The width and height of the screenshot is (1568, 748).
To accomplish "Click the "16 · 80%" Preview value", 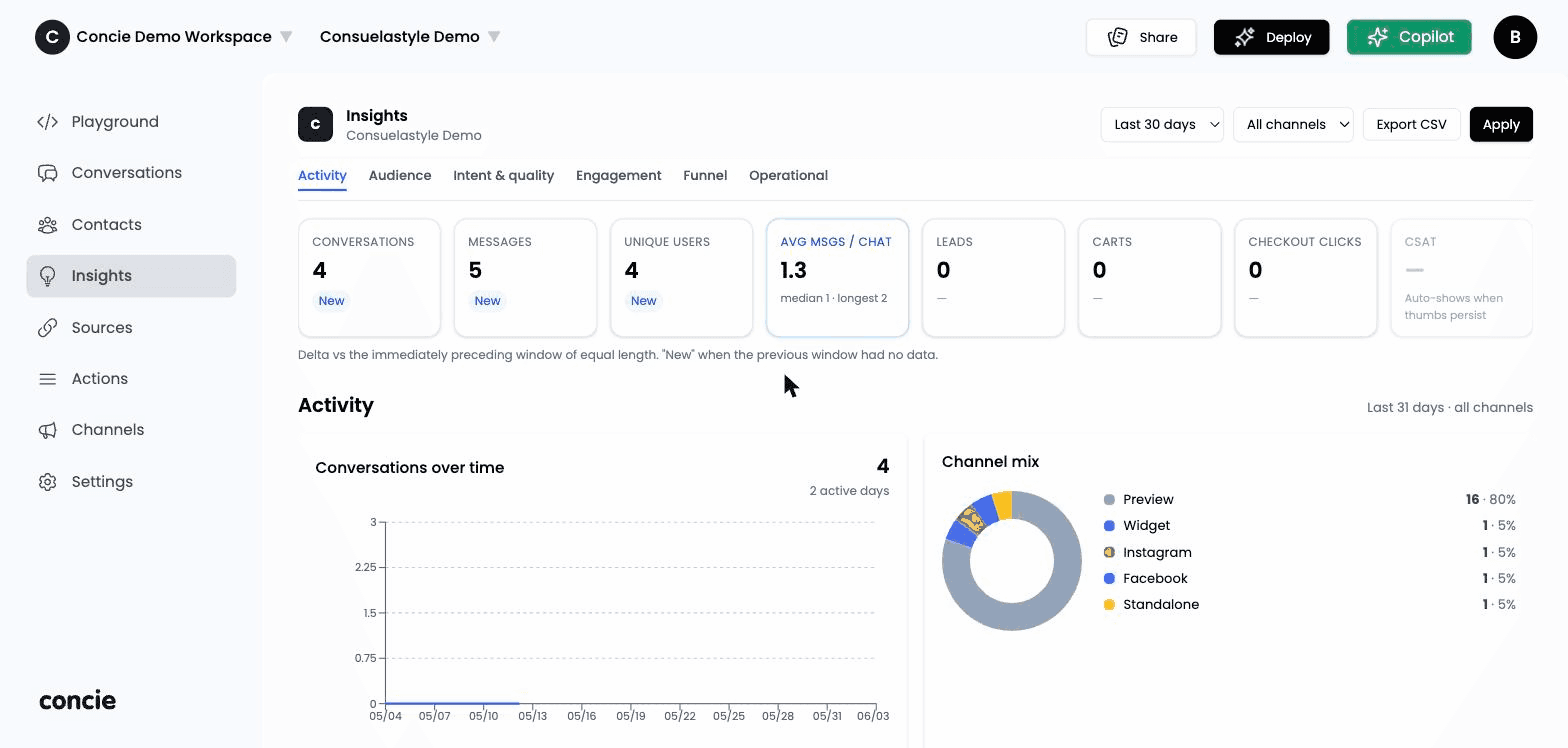I will (1491, 499).
